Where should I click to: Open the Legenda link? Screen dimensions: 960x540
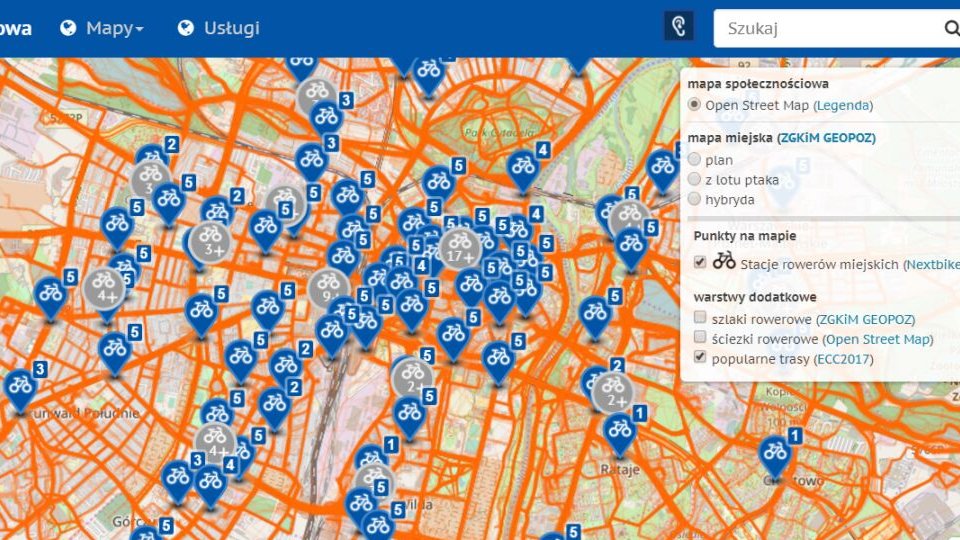click(x=842, y=105)
